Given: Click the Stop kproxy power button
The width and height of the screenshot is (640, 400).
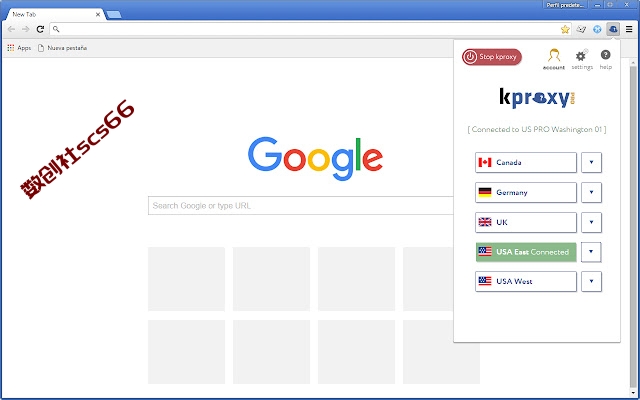Looking at the screenshot, I should pos(491,57).
